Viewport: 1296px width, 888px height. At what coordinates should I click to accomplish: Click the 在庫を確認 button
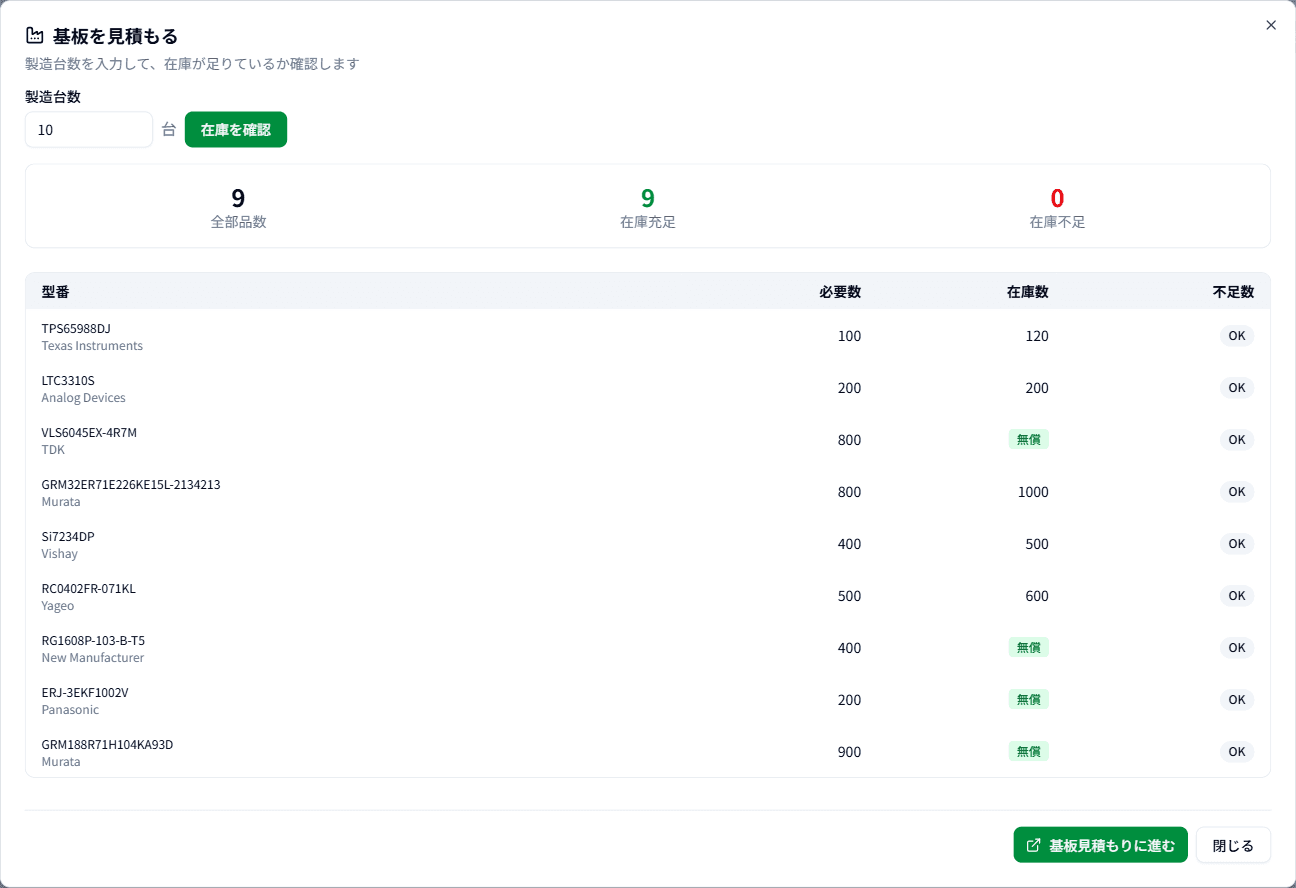click(x=236, y=129)
